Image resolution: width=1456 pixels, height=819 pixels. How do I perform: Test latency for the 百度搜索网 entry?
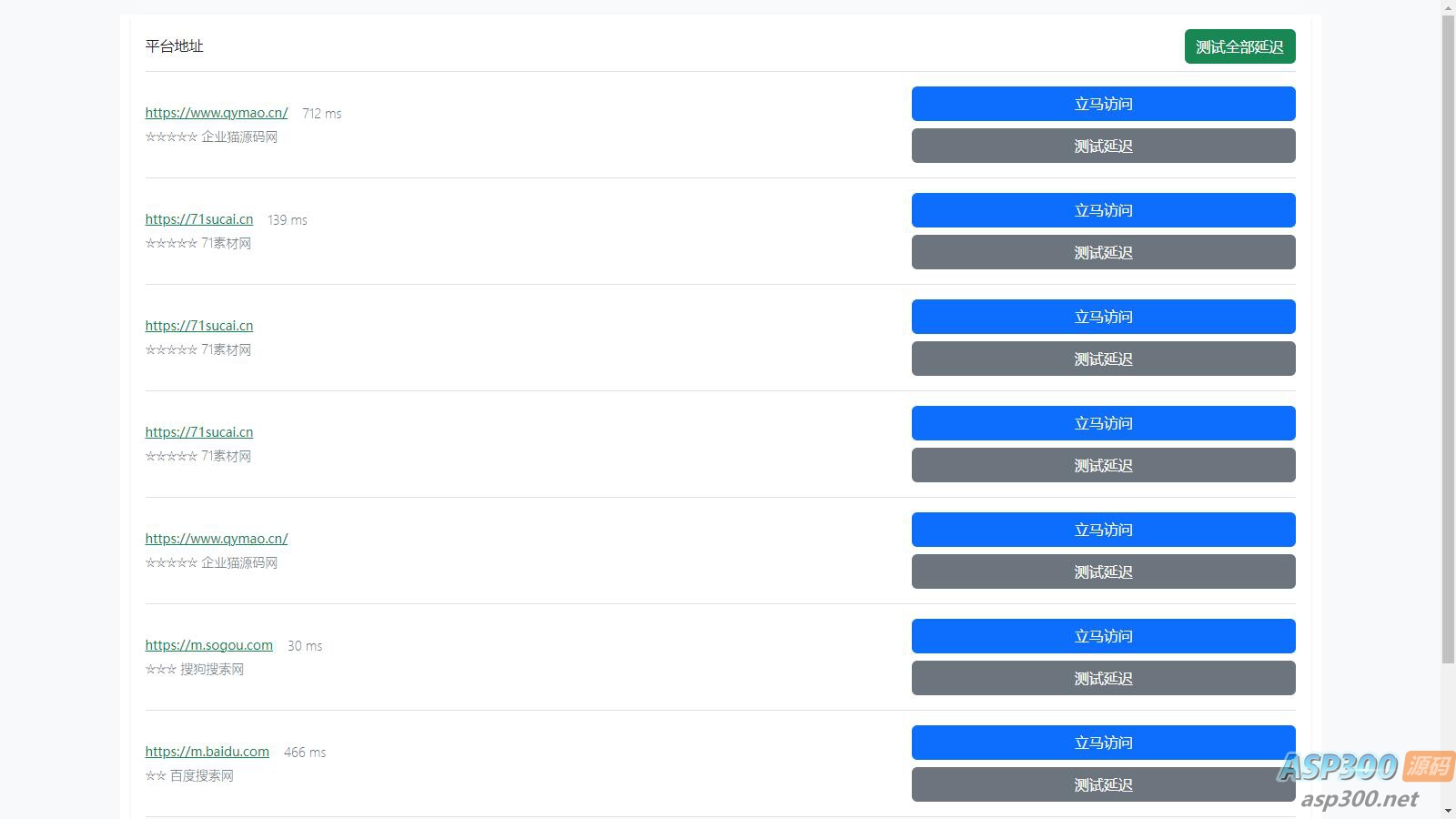pos(1103,784)
